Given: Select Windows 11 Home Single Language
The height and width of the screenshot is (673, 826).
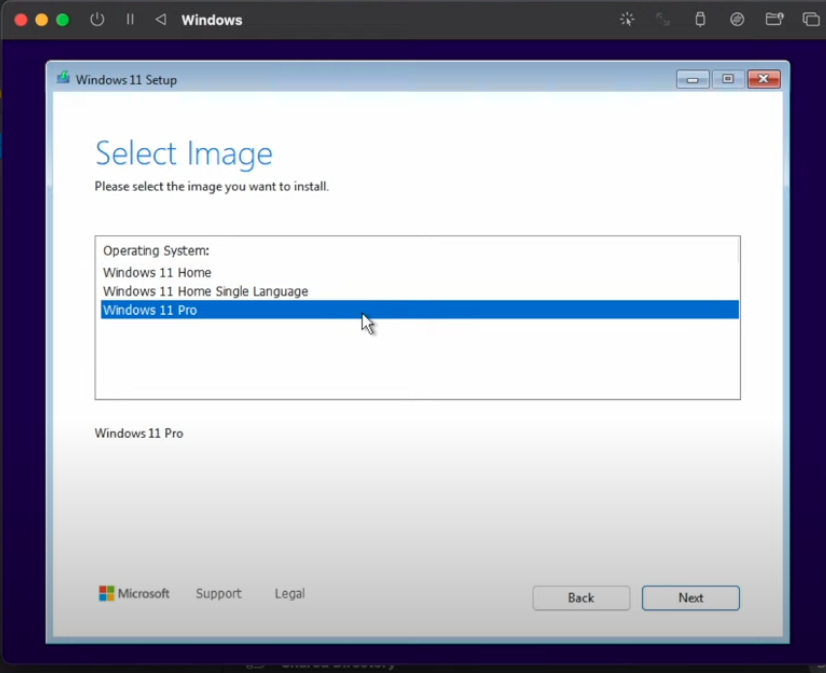Looking at the screenshot, I should 419,291.
